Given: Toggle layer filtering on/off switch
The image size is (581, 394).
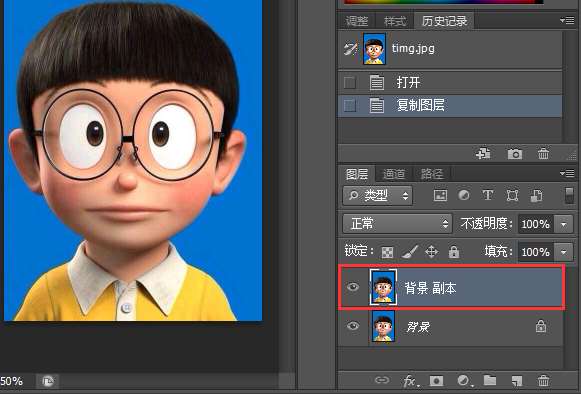Looking at the screenshot, I should pos(570,195).
